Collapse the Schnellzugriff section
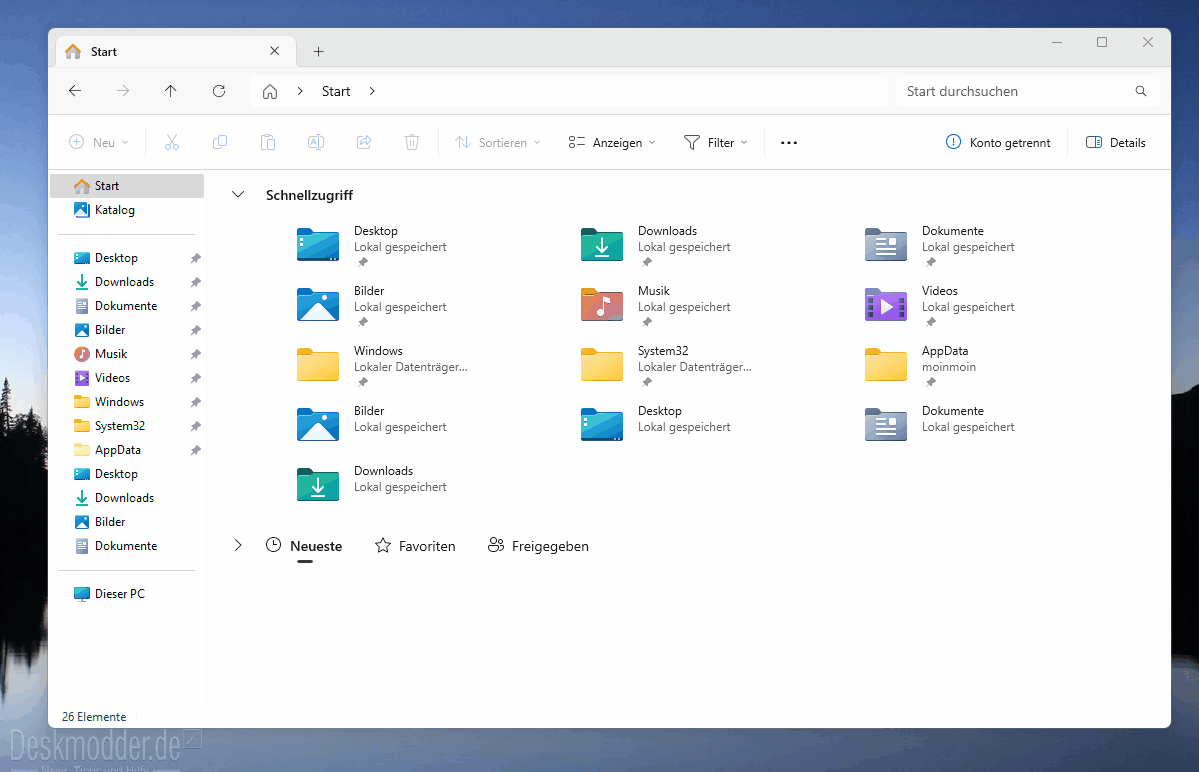This screenshot has width=1199, height=772. pyautogui.click(x=238, y=195)
